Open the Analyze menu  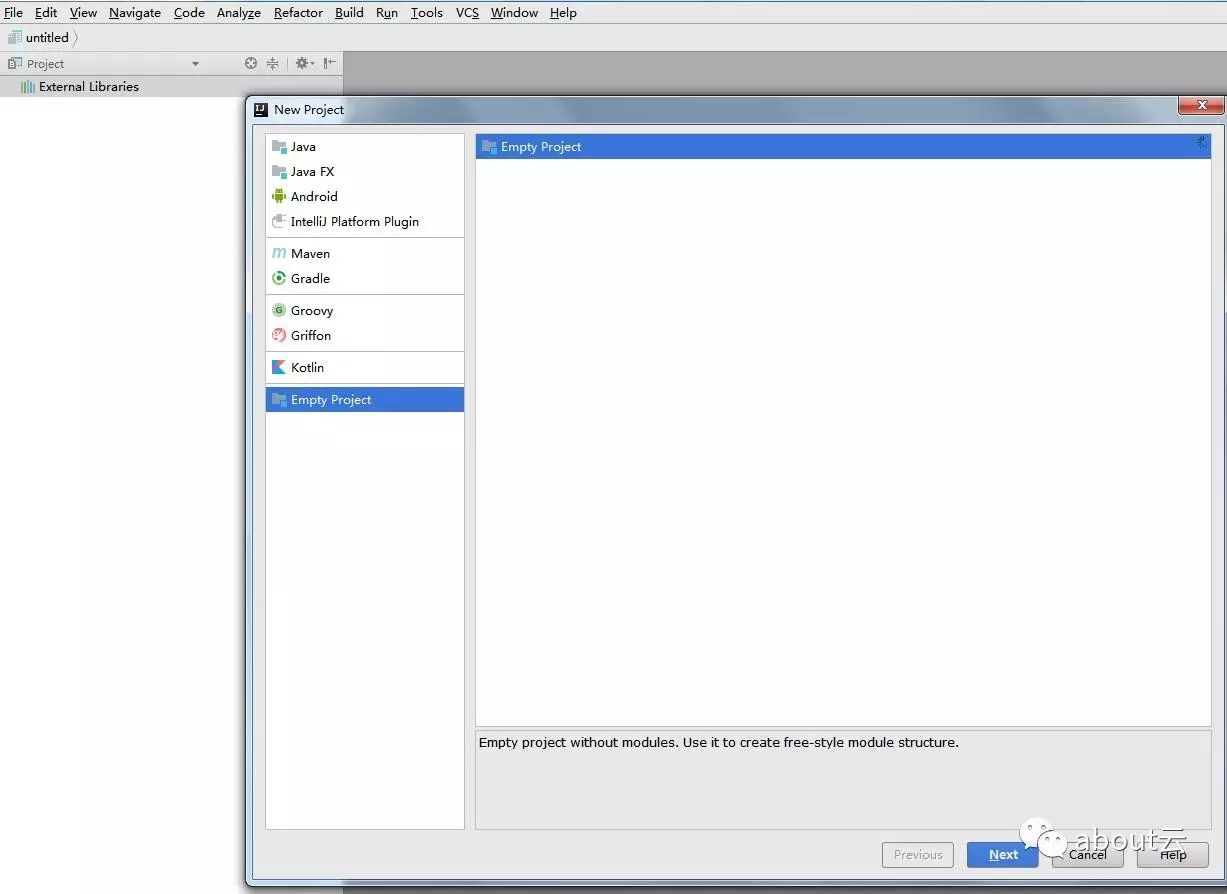click(x=239, y=13)
